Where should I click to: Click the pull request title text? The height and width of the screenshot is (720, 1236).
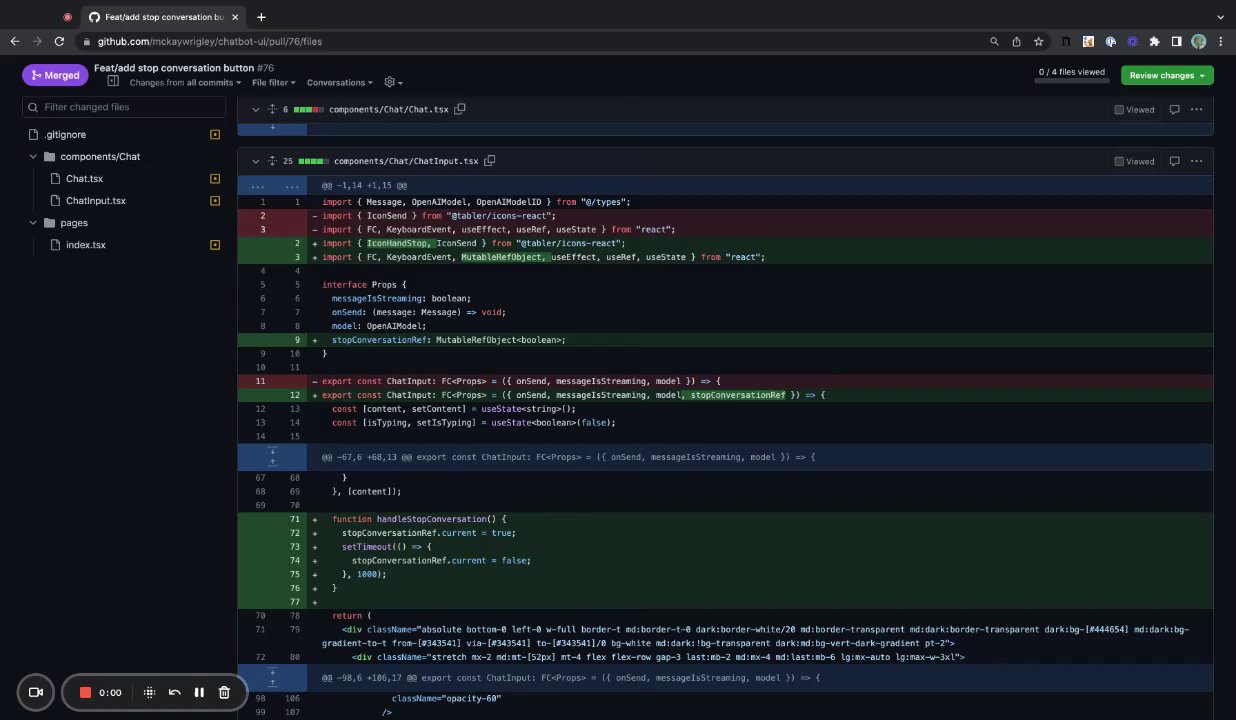(x=174, y=68)
